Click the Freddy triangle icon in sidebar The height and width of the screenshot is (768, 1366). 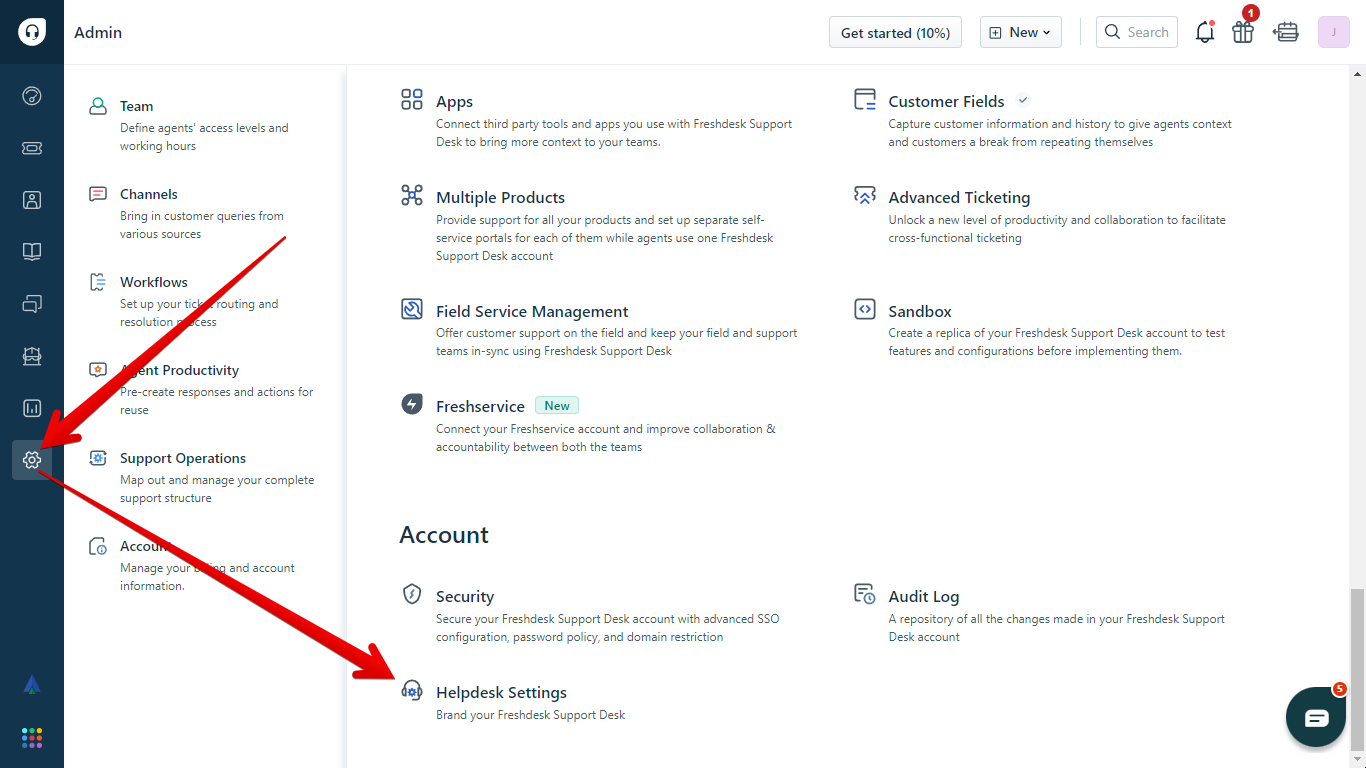point(32,685)
